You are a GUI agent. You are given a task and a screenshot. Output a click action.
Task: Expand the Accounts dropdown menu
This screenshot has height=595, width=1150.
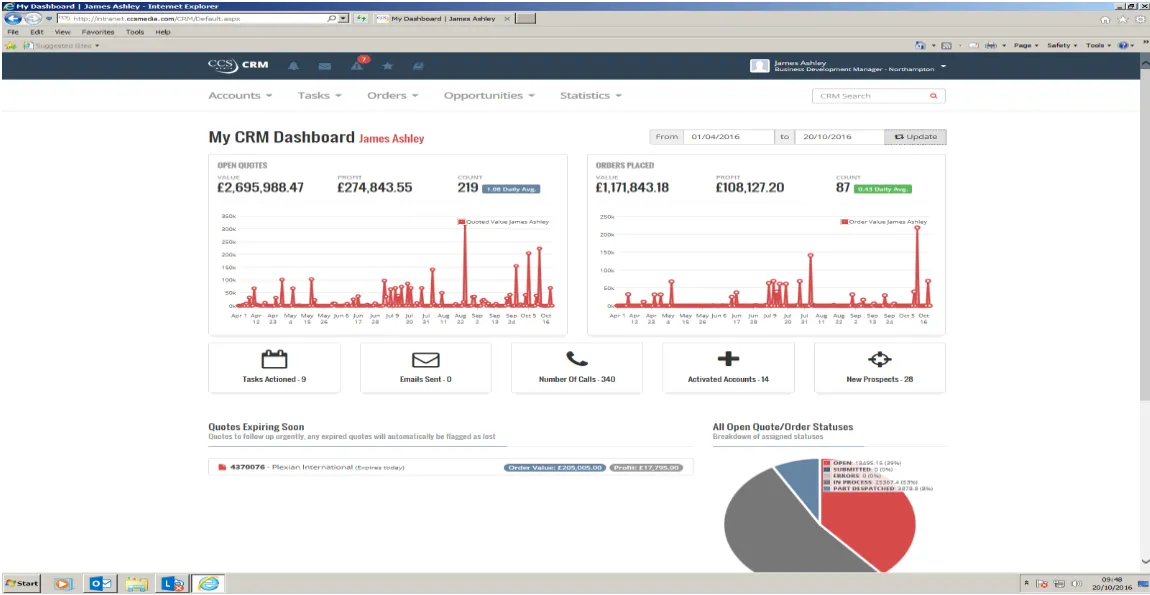point(241,95)
